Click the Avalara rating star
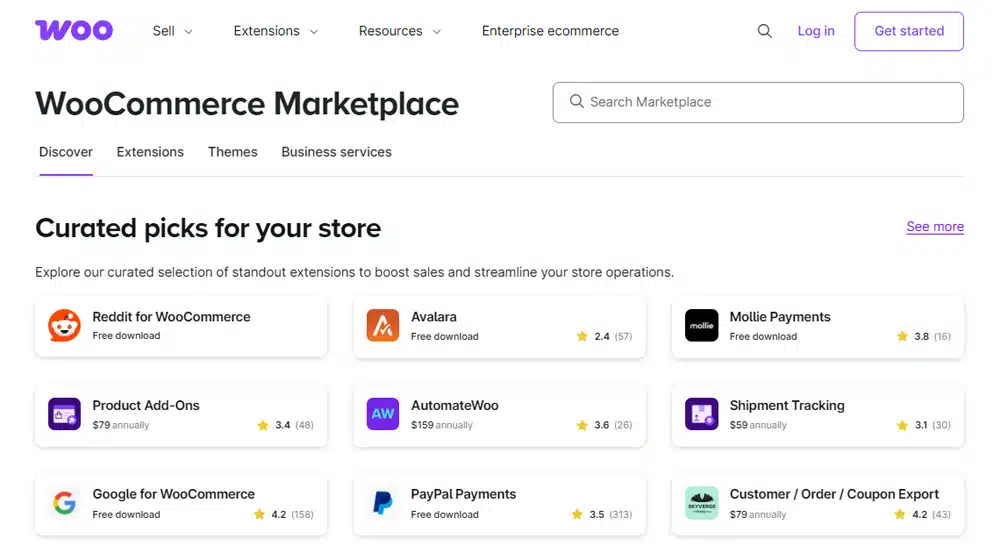The image size is (1000, 560). pyautogui.click(x=582, y=336)
